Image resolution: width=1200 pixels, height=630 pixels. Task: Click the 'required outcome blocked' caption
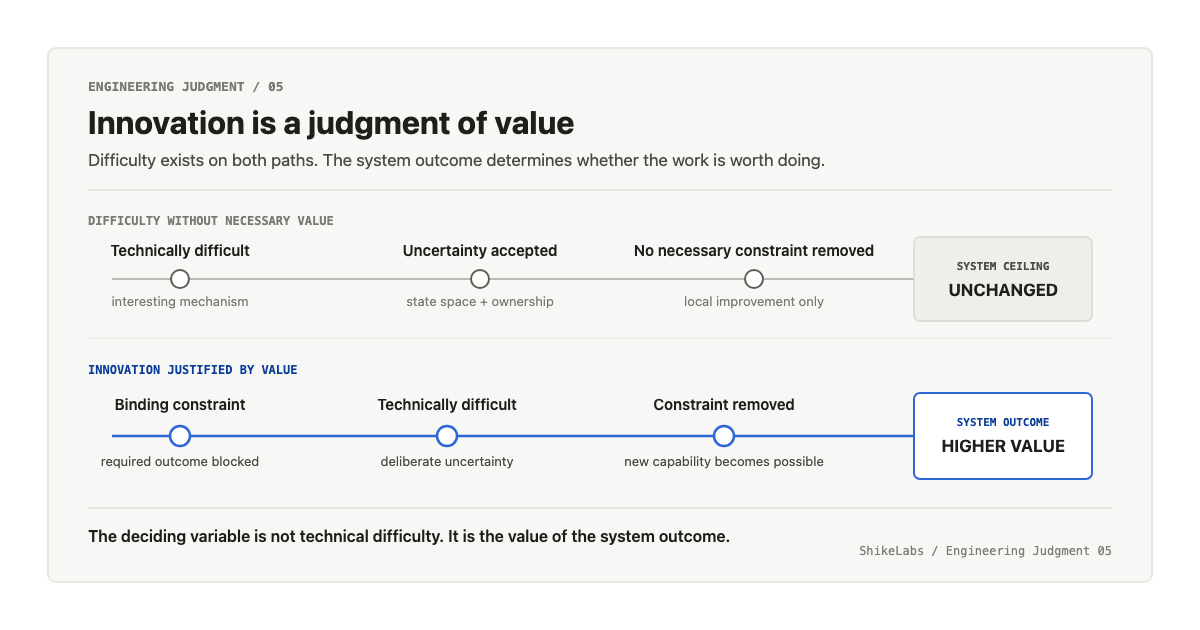pyautogui.click(x=180, y=462)
